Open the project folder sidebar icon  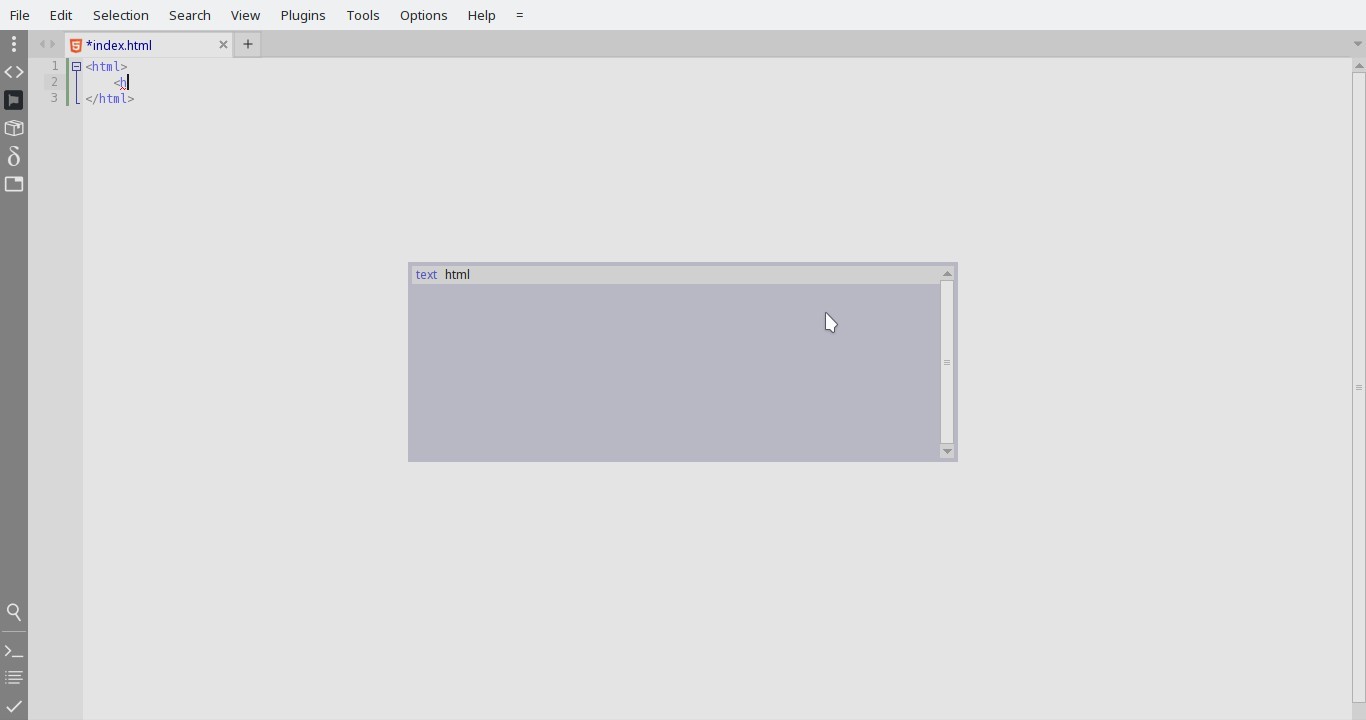click(x=14, y=185)
